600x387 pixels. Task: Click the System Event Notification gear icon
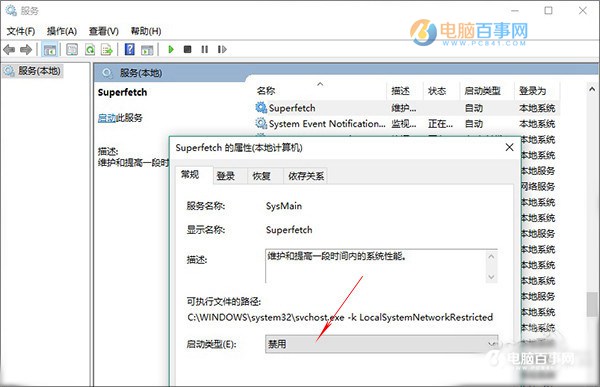coord(261,123)
